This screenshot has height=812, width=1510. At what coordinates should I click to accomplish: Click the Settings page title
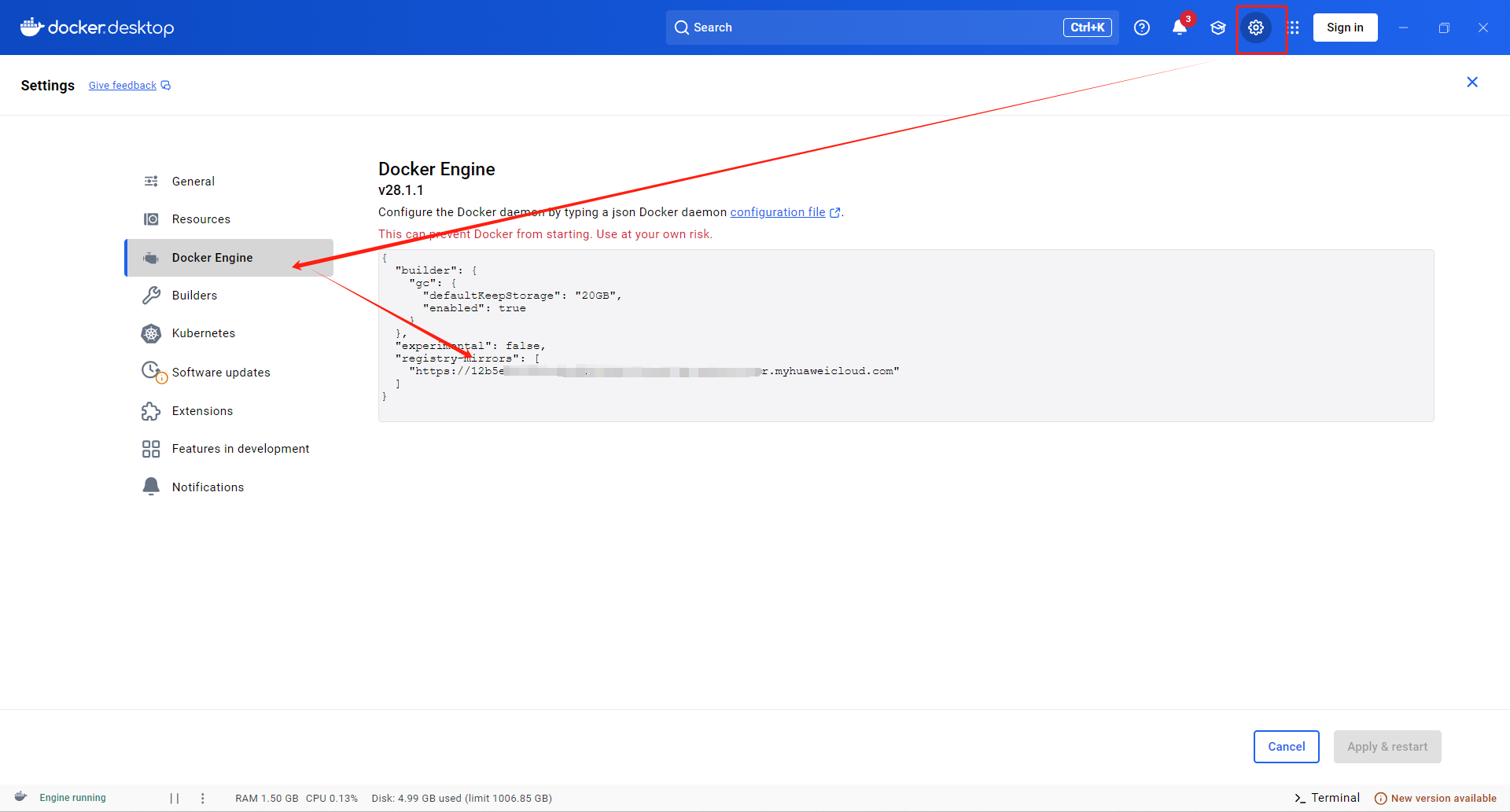click(x=48, y=86)
